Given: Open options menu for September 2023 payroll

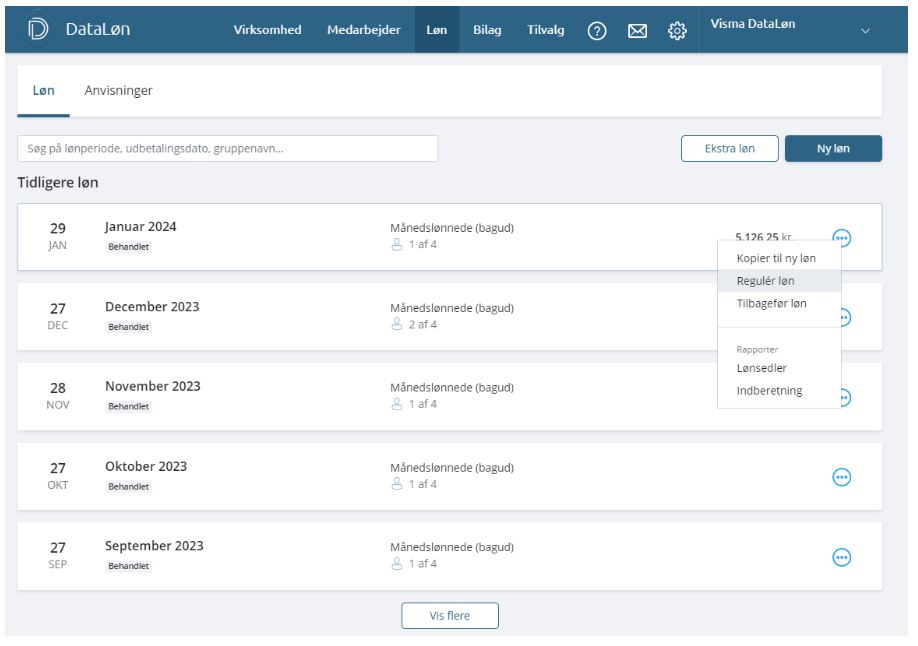Looking at the screenshot, I should tap(842, 558).
